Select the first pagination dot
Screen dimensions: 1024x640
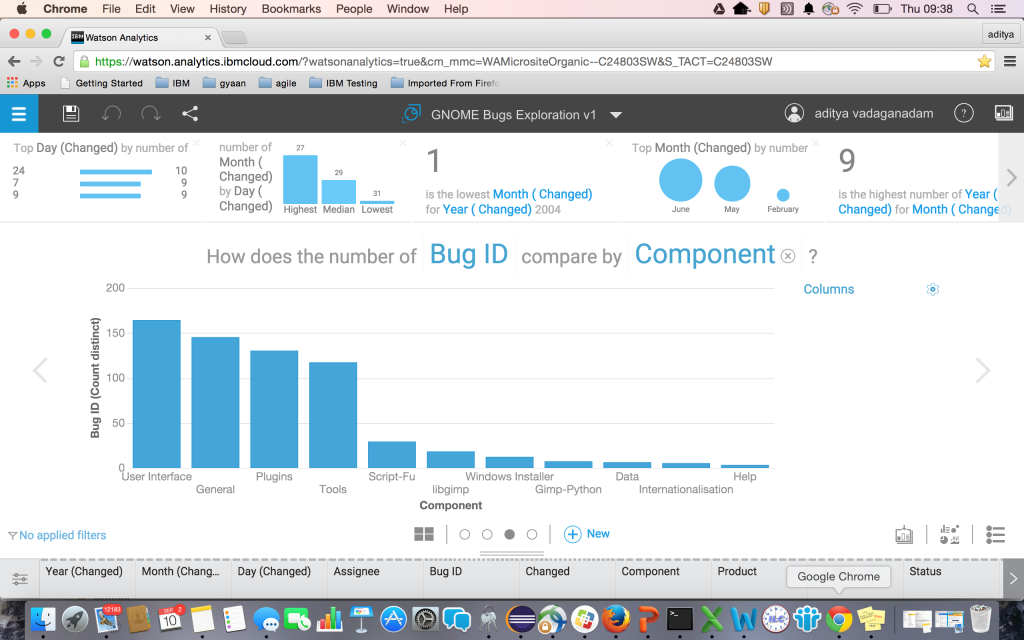click(x=464, y=534)
